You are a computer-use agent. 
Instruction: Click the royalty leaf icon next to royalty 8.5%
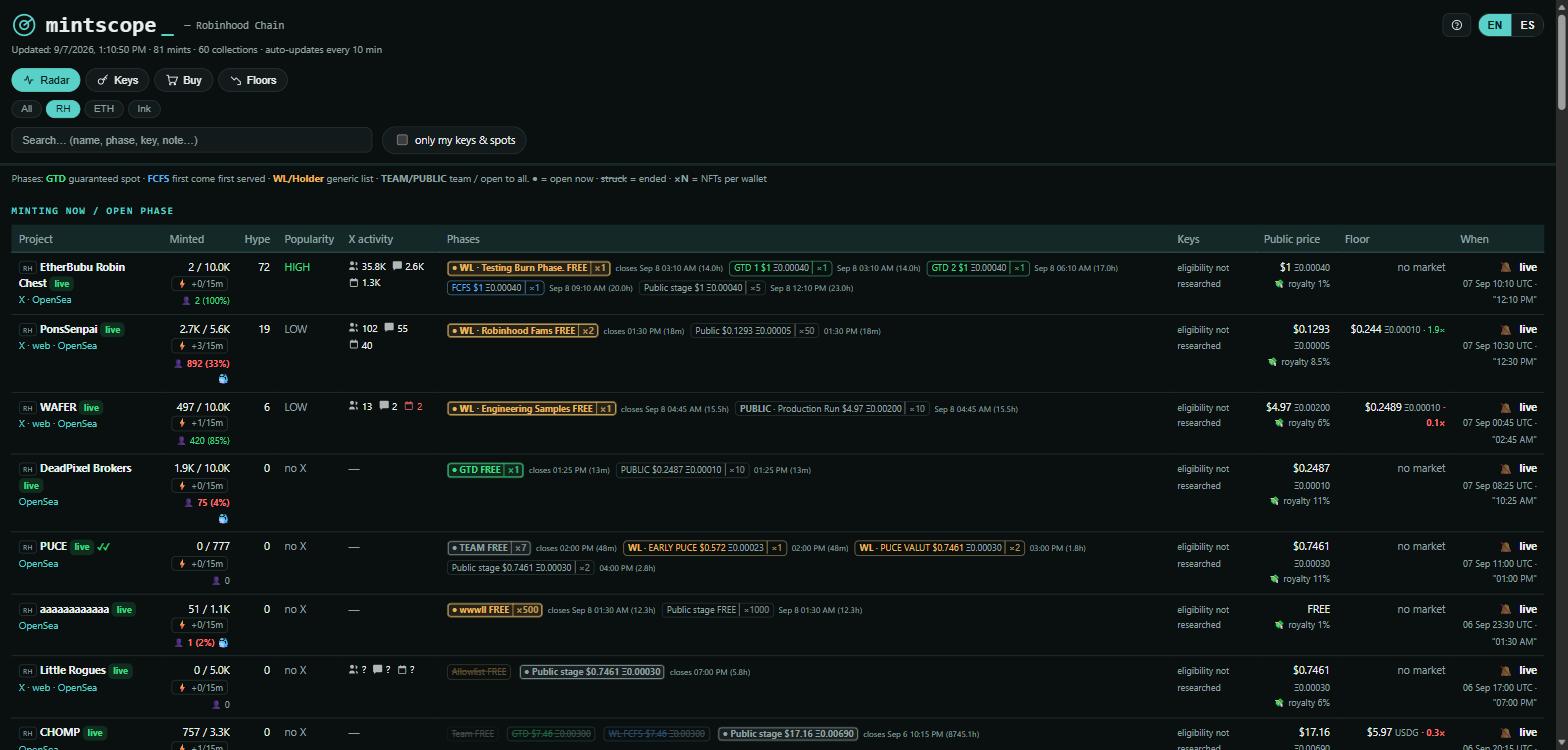point(1273,362)
